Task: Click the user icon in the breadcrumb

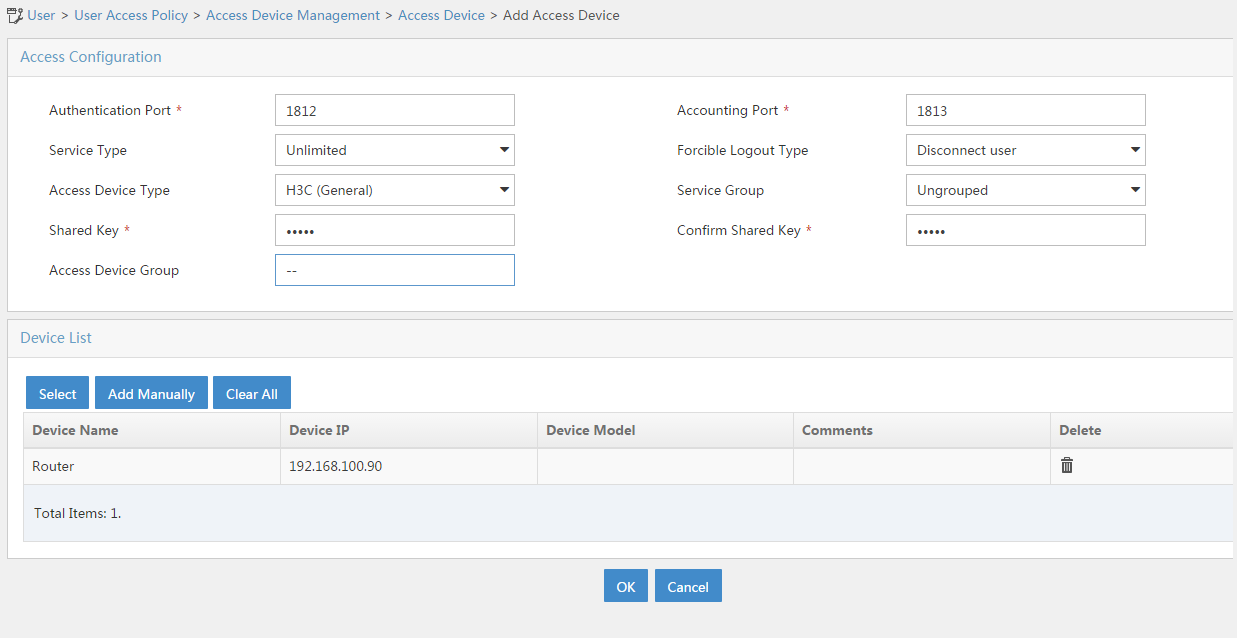Action: (14, 14)
